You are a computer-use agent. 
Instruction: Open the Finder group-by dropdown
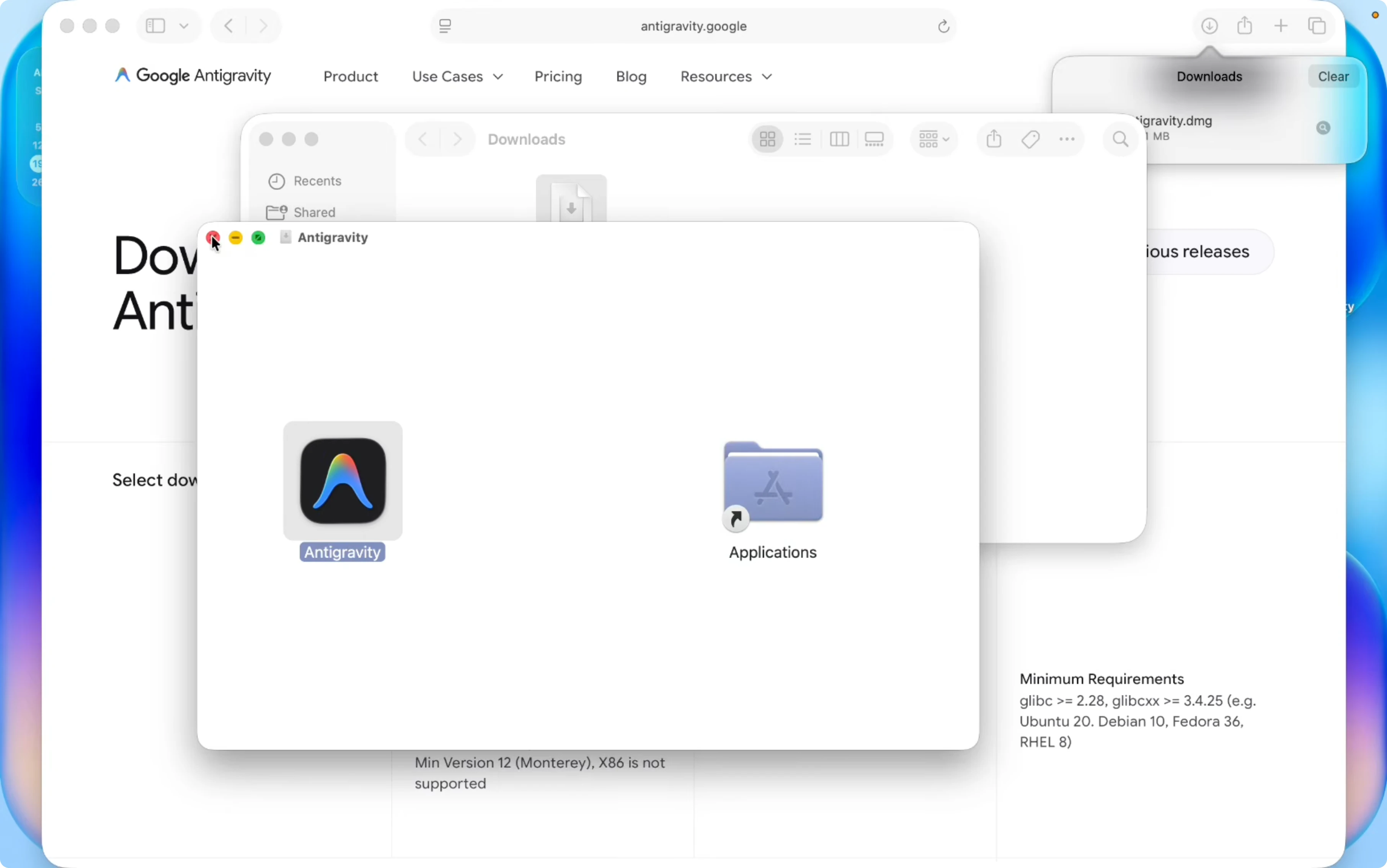point(934,139)
